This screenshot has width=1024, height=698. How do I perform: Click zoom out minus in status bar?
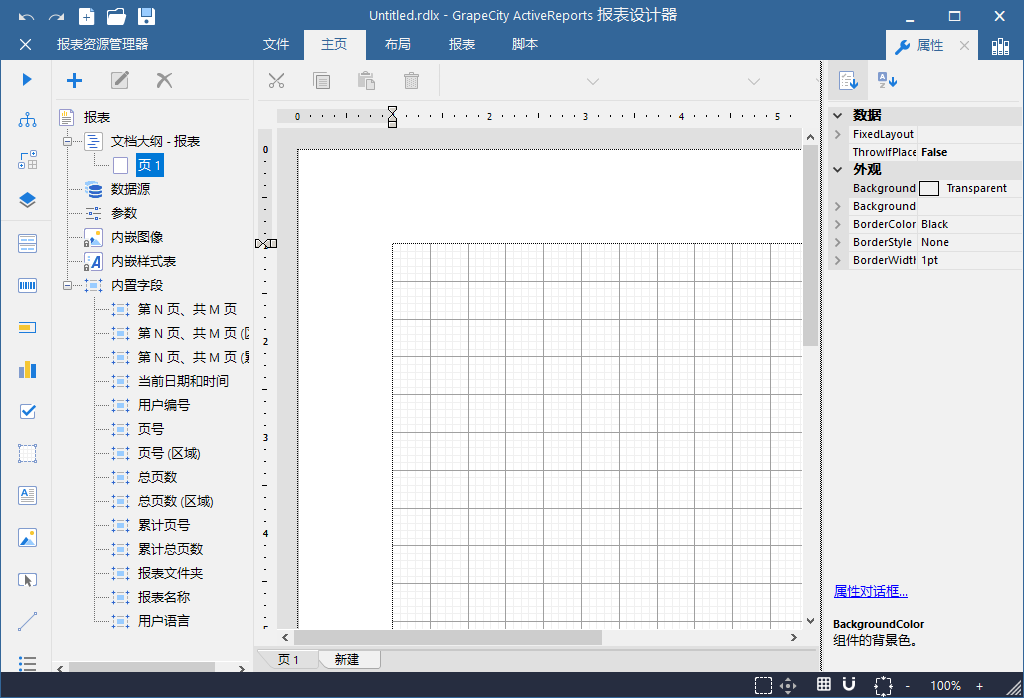click(x=908, y=686)
